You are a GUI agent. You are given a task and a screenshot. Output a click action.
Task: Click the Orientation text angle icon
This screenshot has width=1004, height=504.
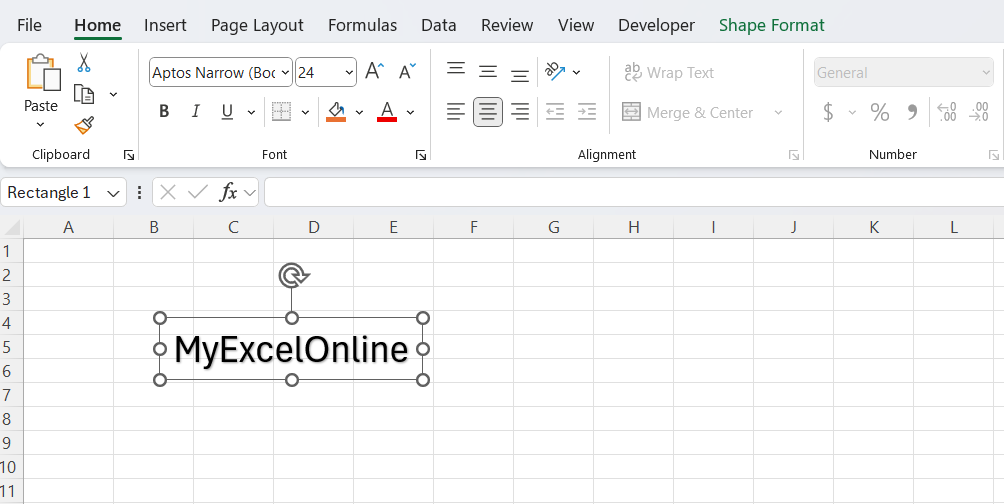(x=555, y=72)
